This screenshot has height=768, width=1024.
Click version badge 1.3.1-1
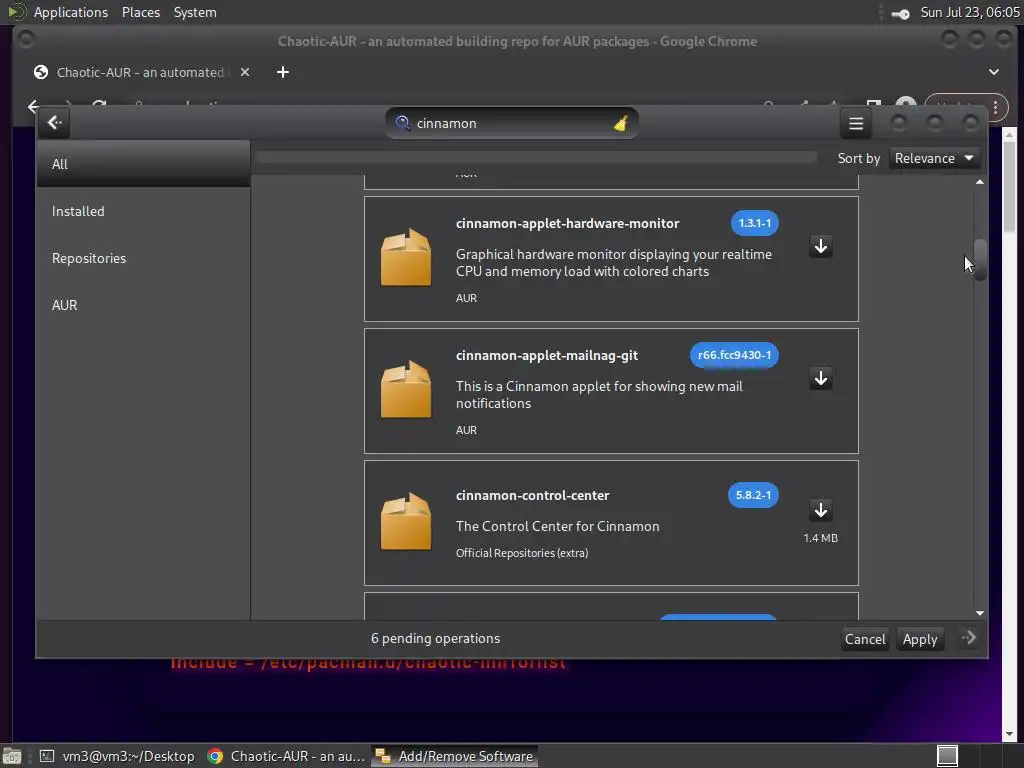[754, 223]
